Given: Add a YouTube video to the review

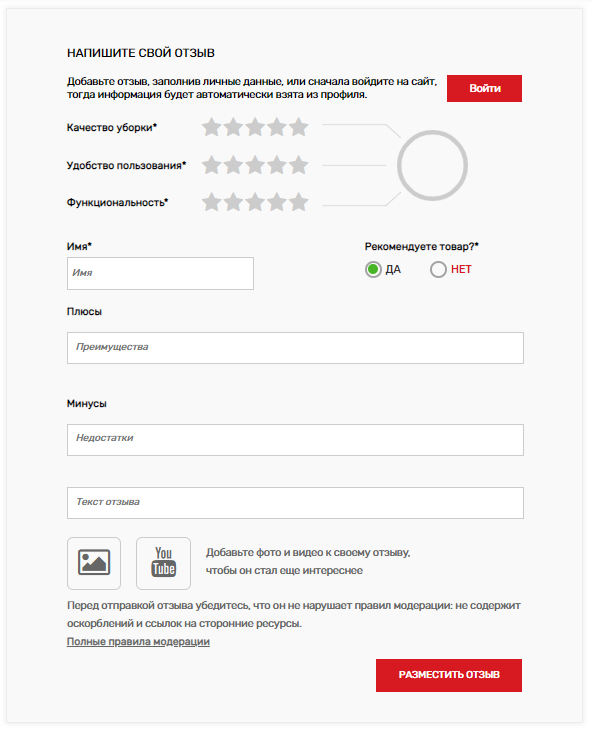Looking at the screenshot, I should 163,563.
